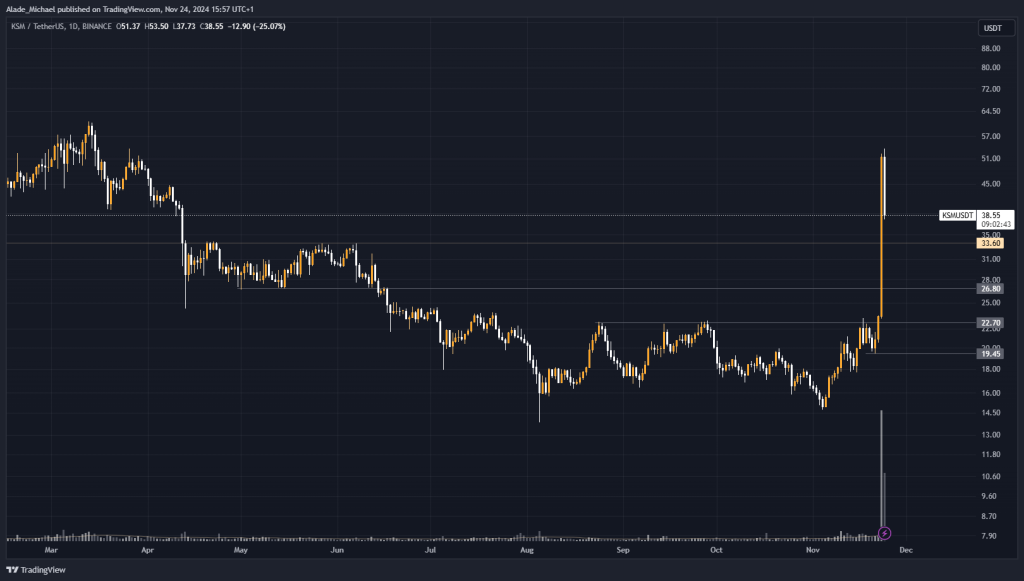Click the current price 38.55 tag

(x=991, y=215)
